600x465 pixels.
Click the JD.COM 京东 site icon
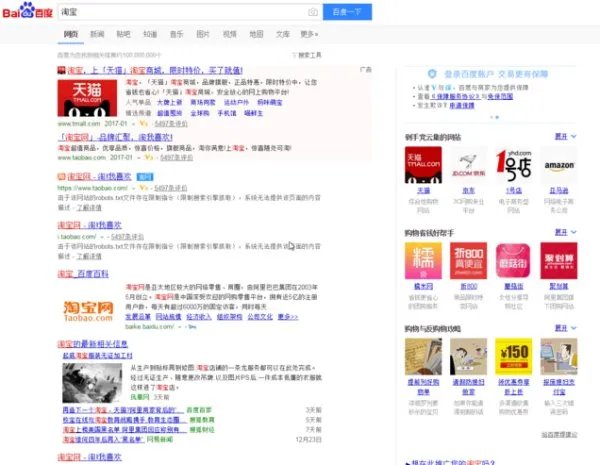(468, 165)
